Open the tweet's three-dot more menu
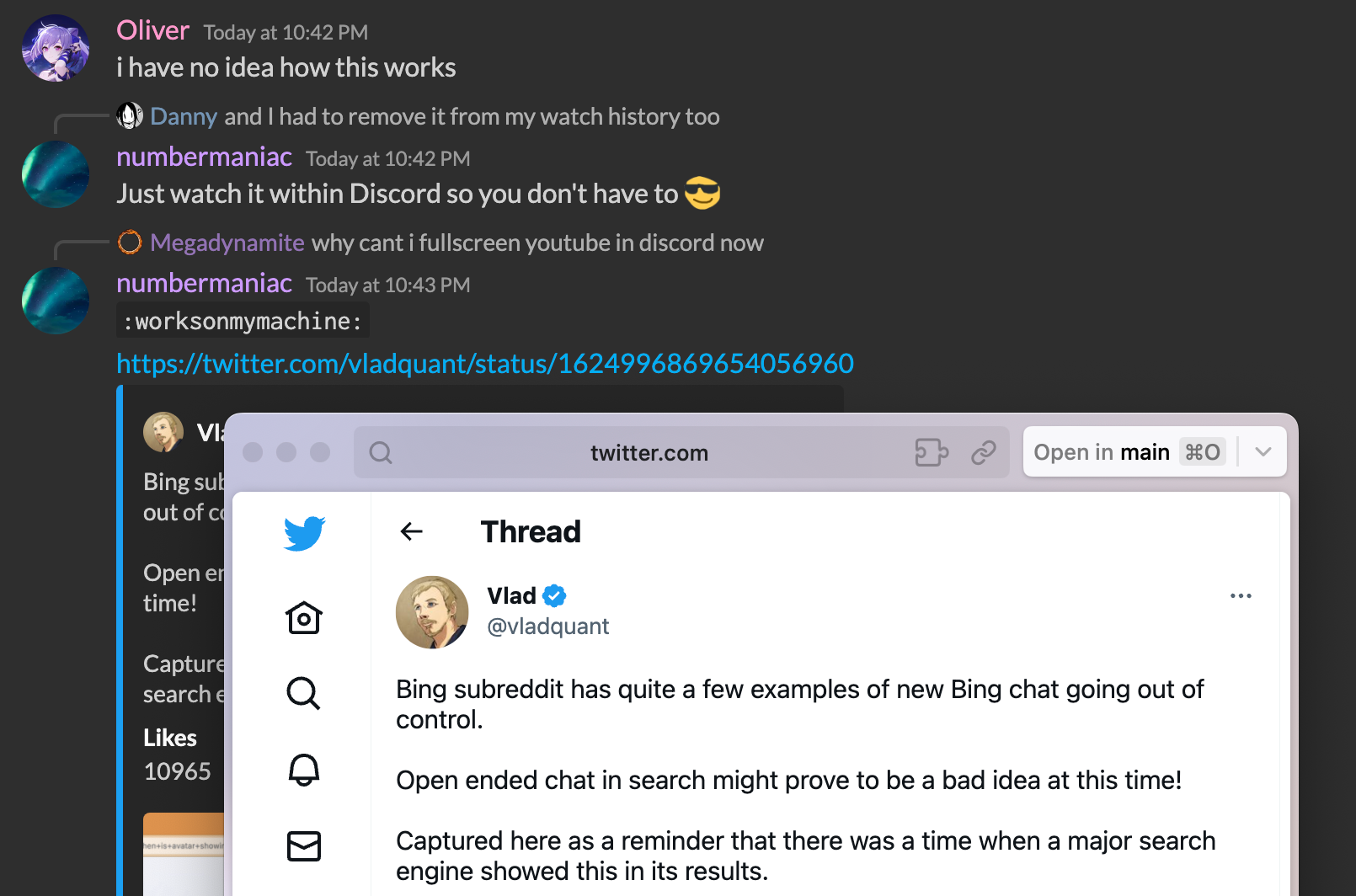 pyautogui.click(x=1241, y=596)
